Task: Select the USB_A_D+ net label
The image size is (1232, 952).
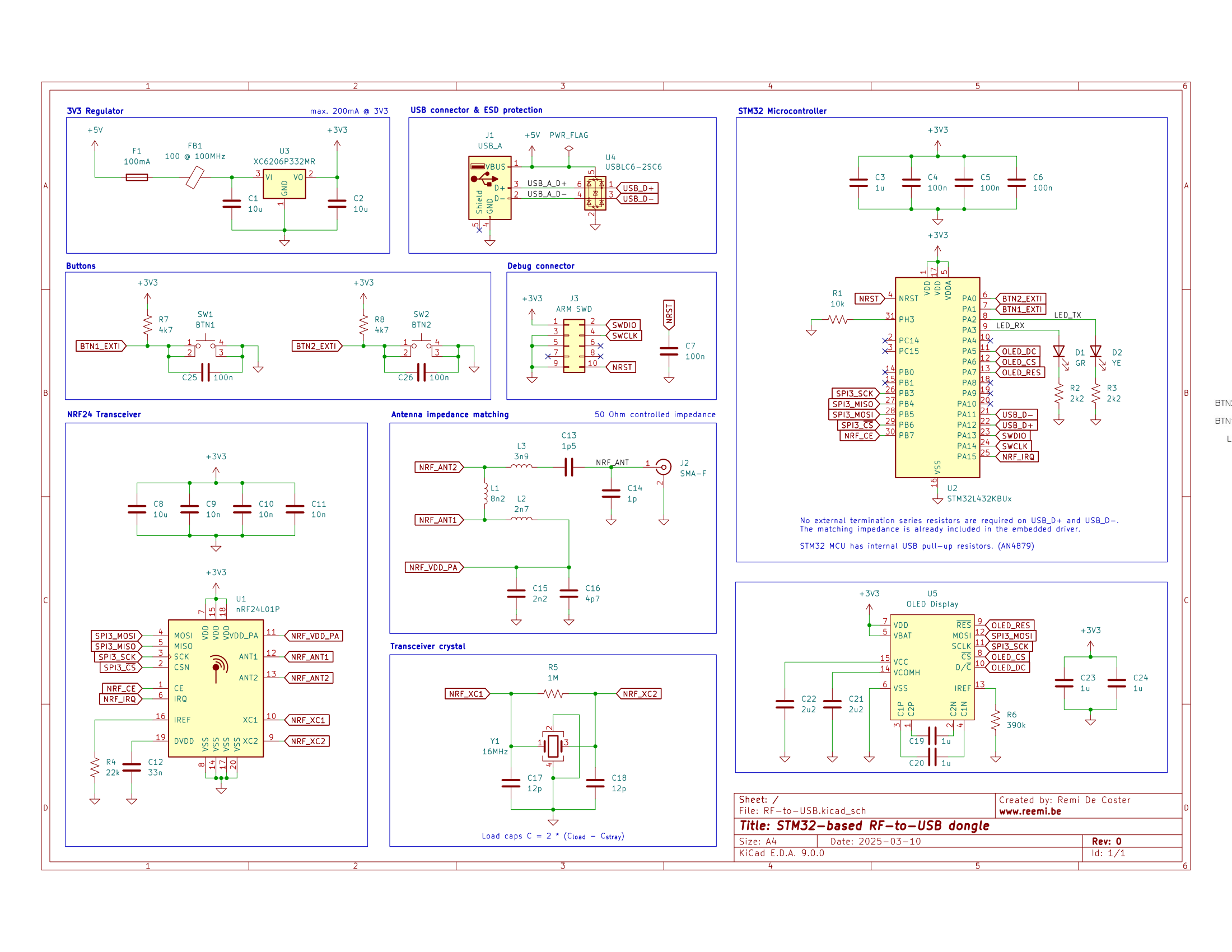Action: (x=547, y=184)
